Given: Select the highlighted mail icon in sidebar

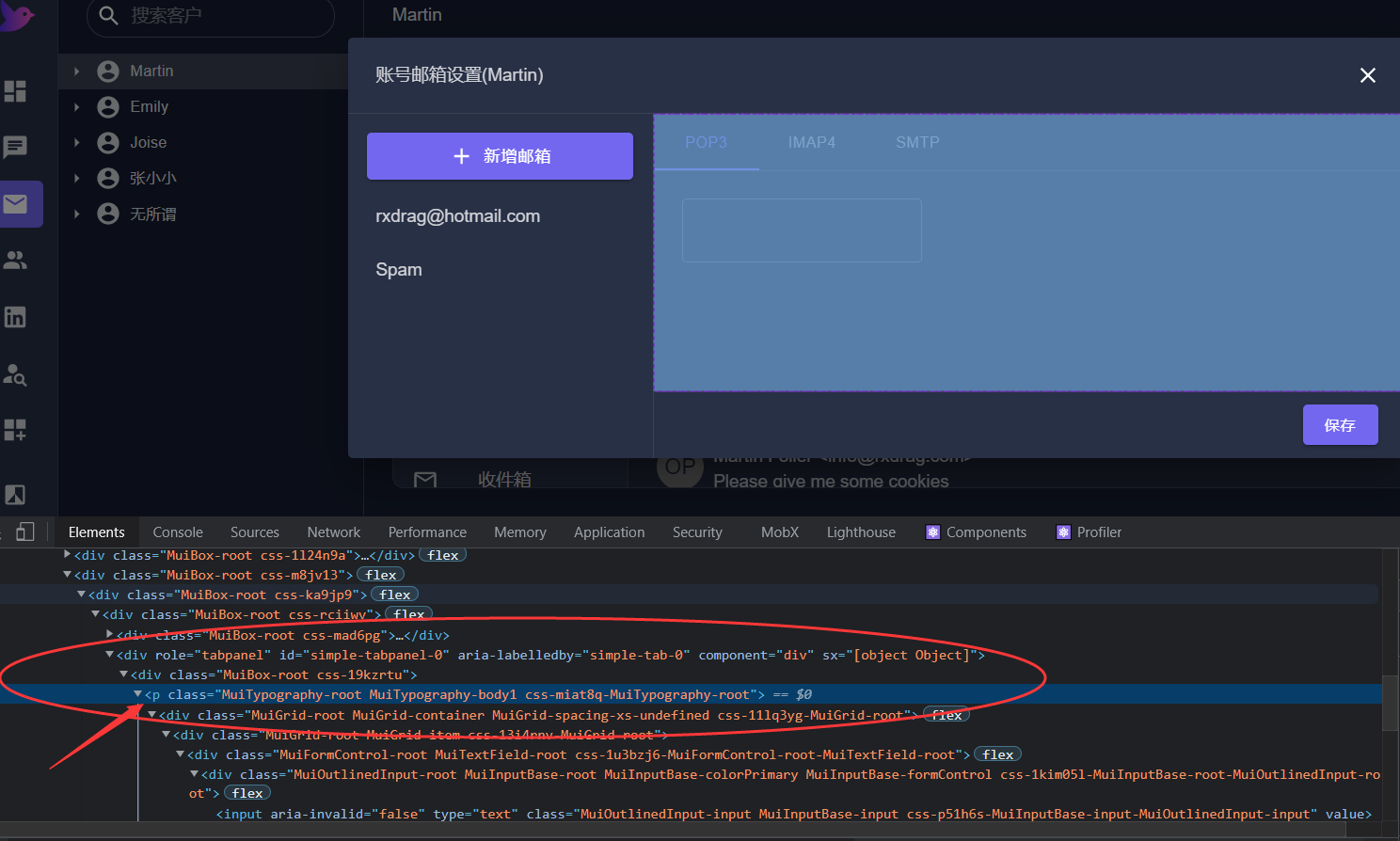Looking at the screenshot, I should tap(15, 203).
